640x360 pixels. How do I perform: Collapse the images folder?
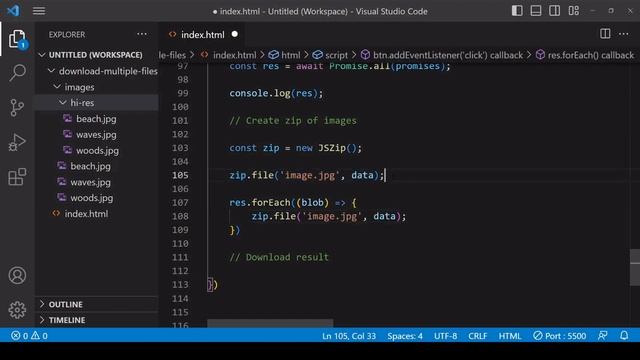pos(97,87)
